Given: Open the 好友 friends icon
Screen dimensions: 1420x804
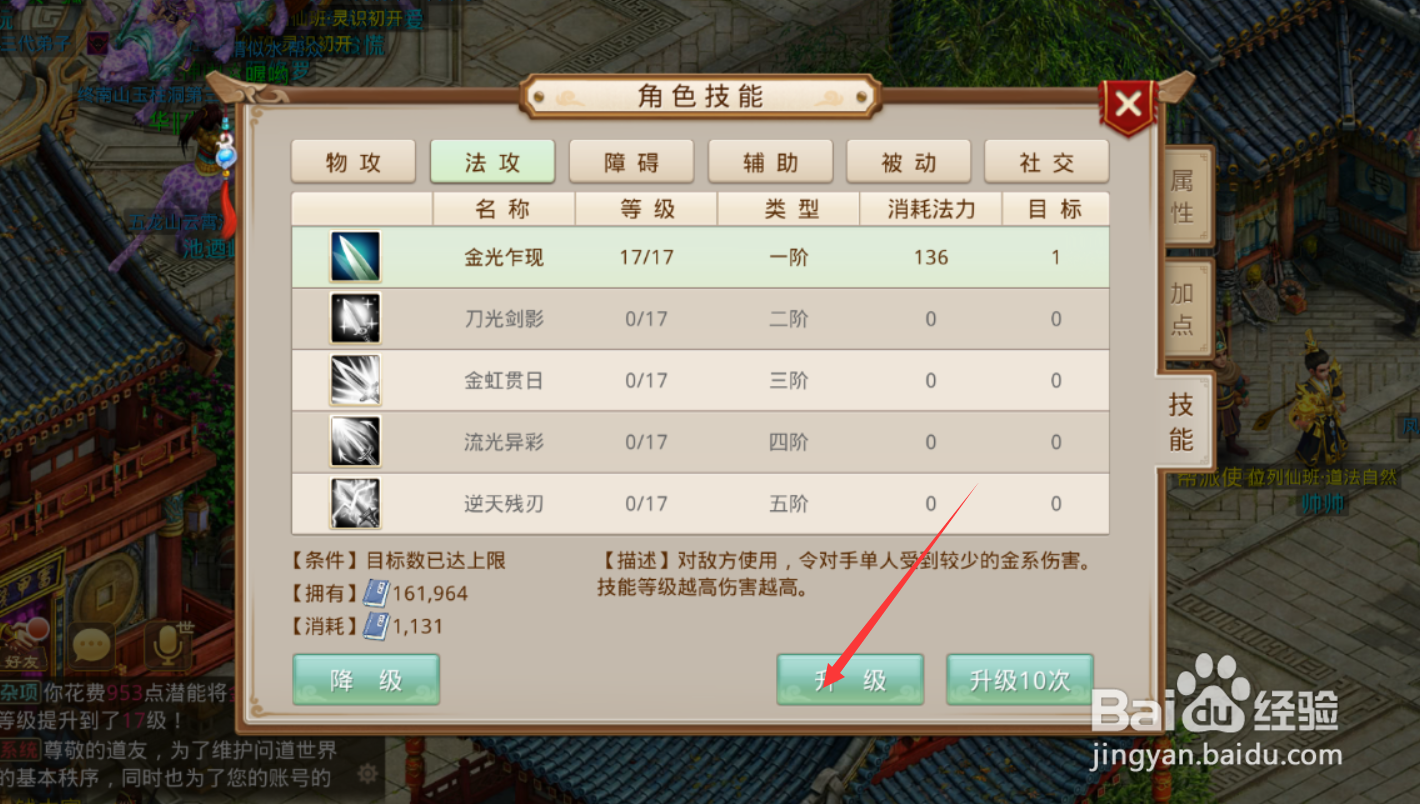Looking at the screenshot, I should point(22,646).
